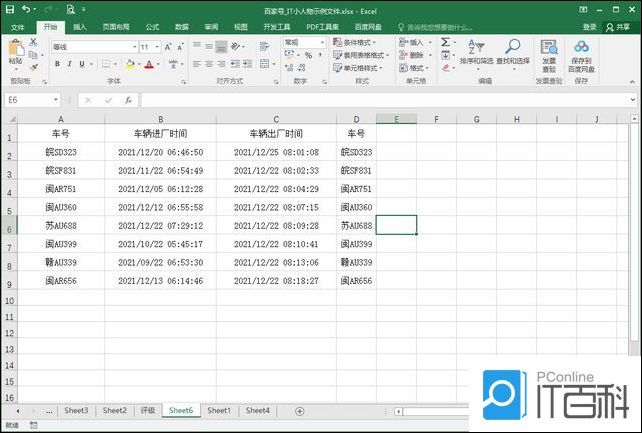This screenshot has width=642, height=433.
Task: Click the Cut scissors icon
Action: point(34,42)
